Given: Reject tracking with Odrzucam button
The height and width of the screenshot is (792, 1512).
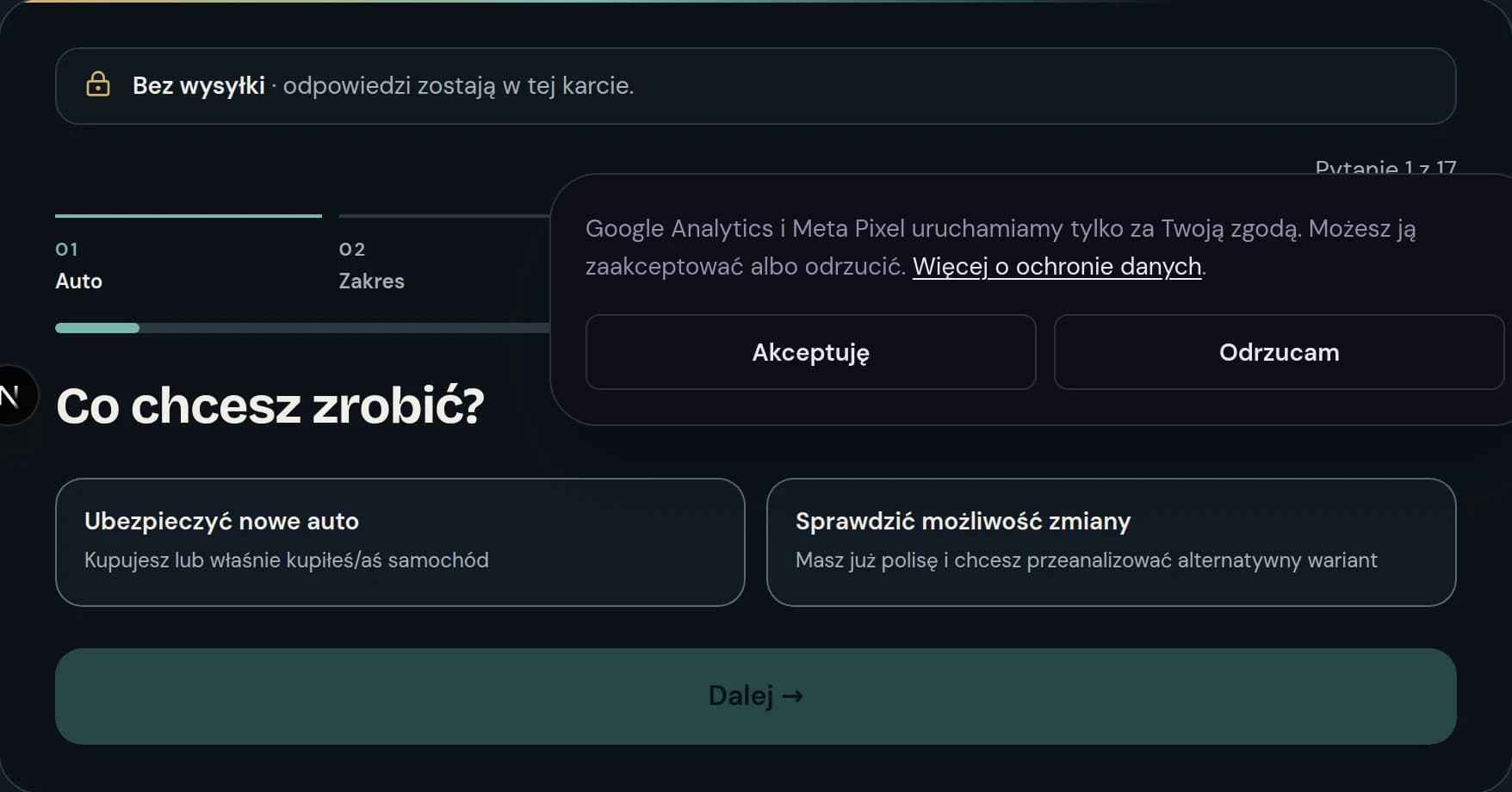Looking at the screenshot, I should [1279, 352].
